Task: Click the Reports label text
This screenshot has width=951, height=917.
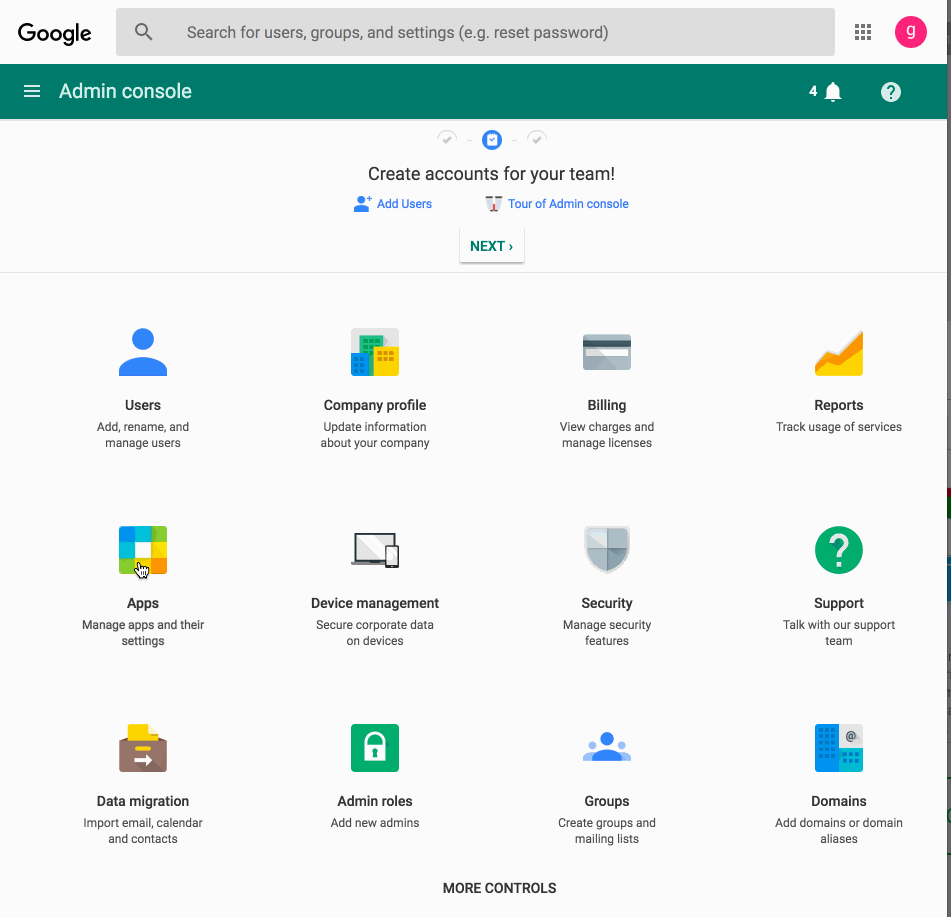Action: (x=839, y=405)
